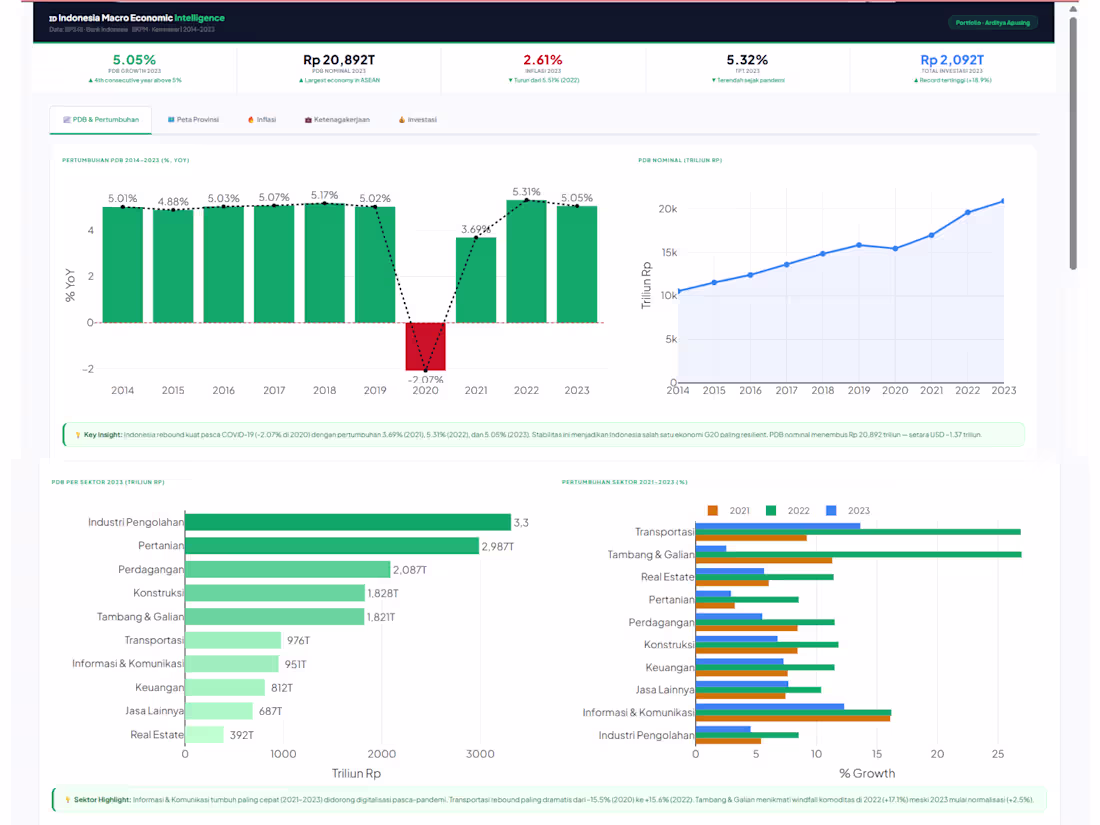Click Tambang & Galian 2022 green growth bar

pos(859,554)
